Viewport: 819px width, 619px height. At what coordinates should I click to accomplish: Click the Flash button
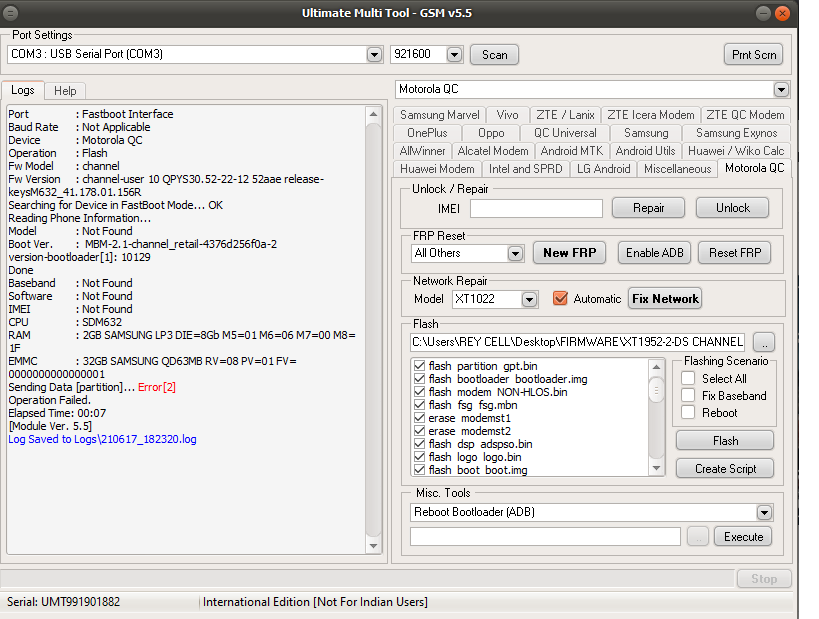725,441
